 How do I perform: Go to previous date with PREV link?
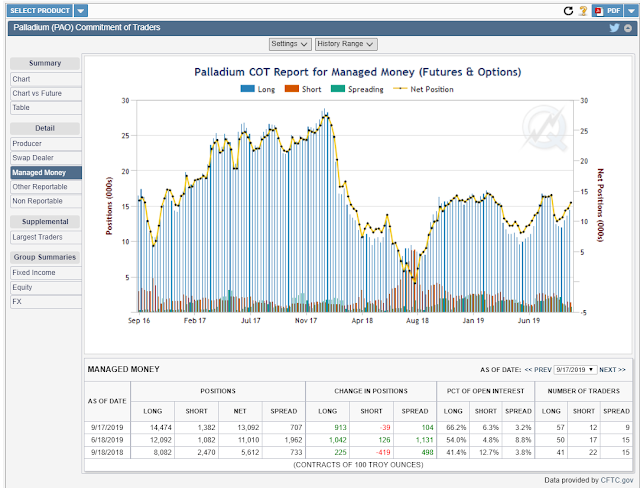[x=538, y=370]
